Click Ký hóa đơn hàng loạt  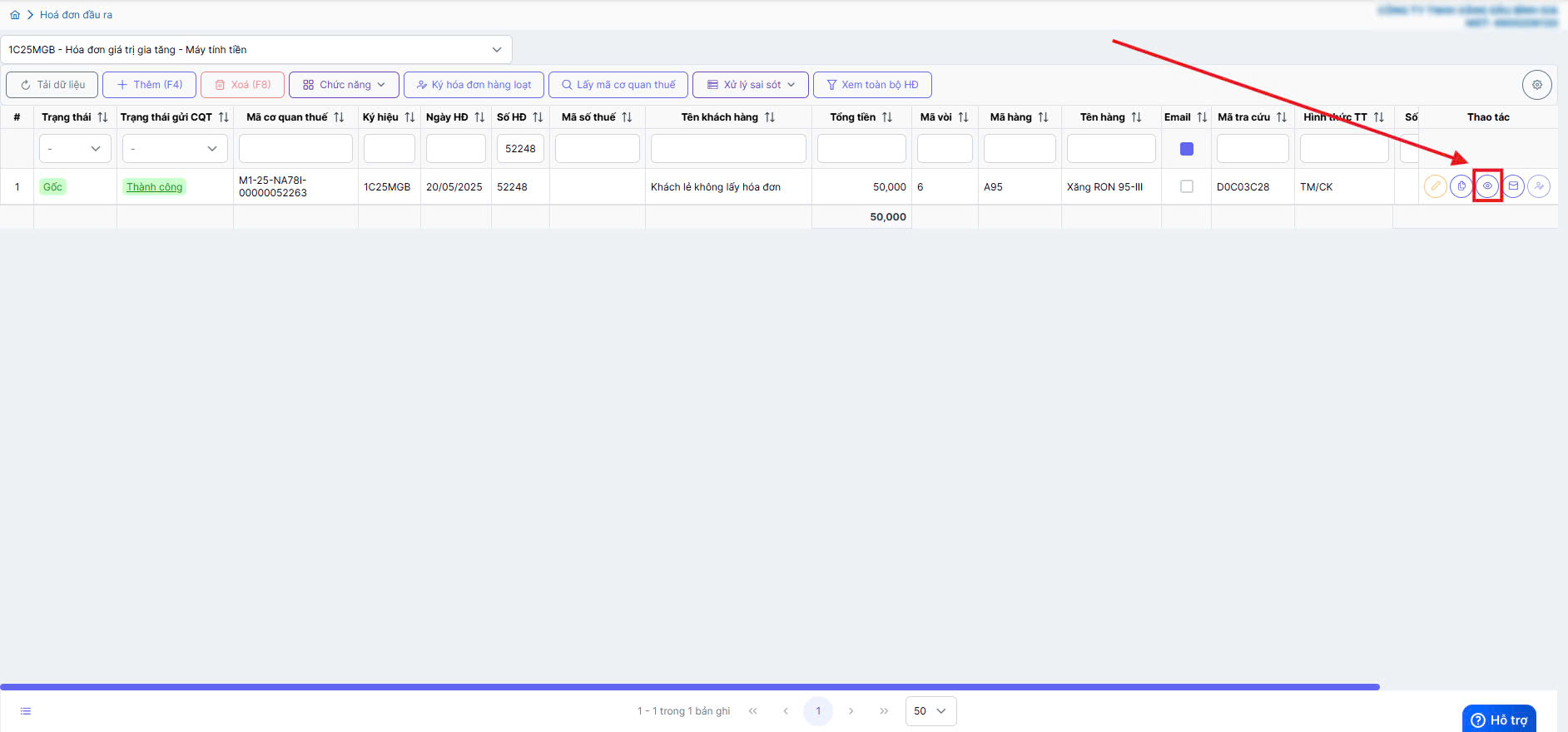(474, 85)
